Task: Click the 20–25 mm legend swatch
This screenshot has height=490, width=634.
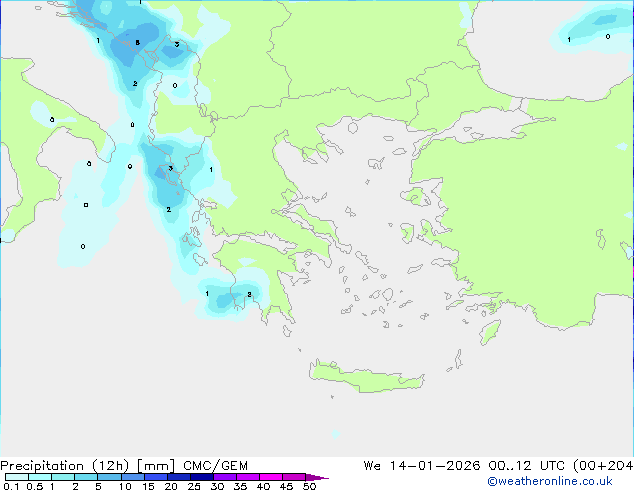Action: [x=179, y=477]
